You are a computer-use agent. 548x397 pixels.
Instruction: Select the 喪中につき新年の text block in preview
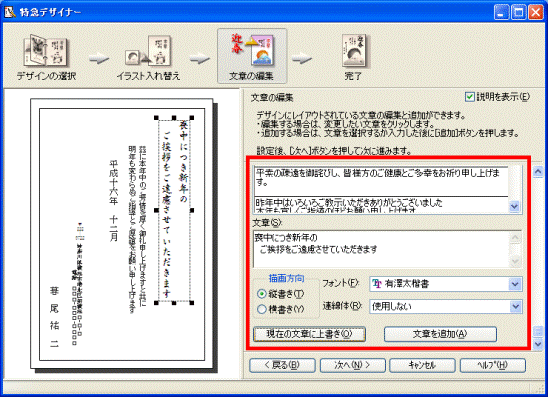click(x=174, y=210)
